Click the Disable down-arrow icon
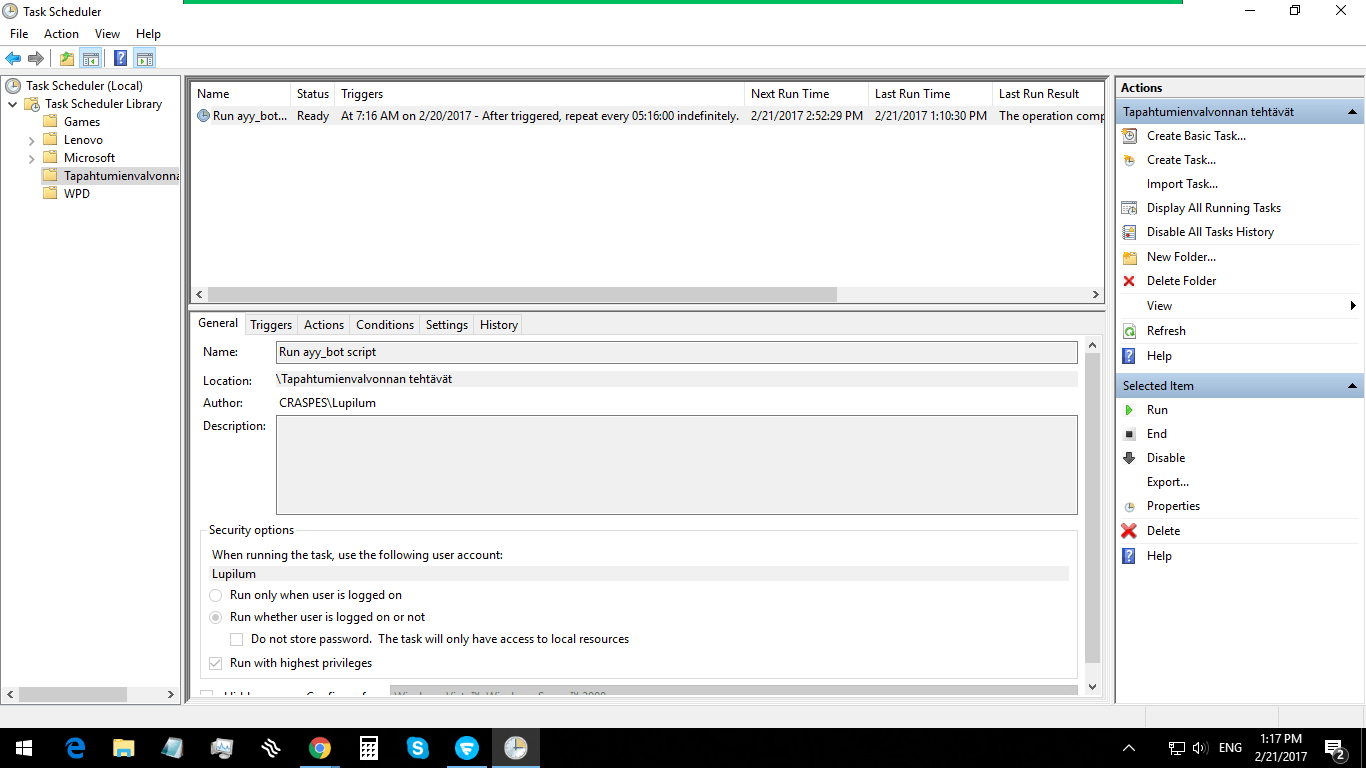 coord(1129,458)
